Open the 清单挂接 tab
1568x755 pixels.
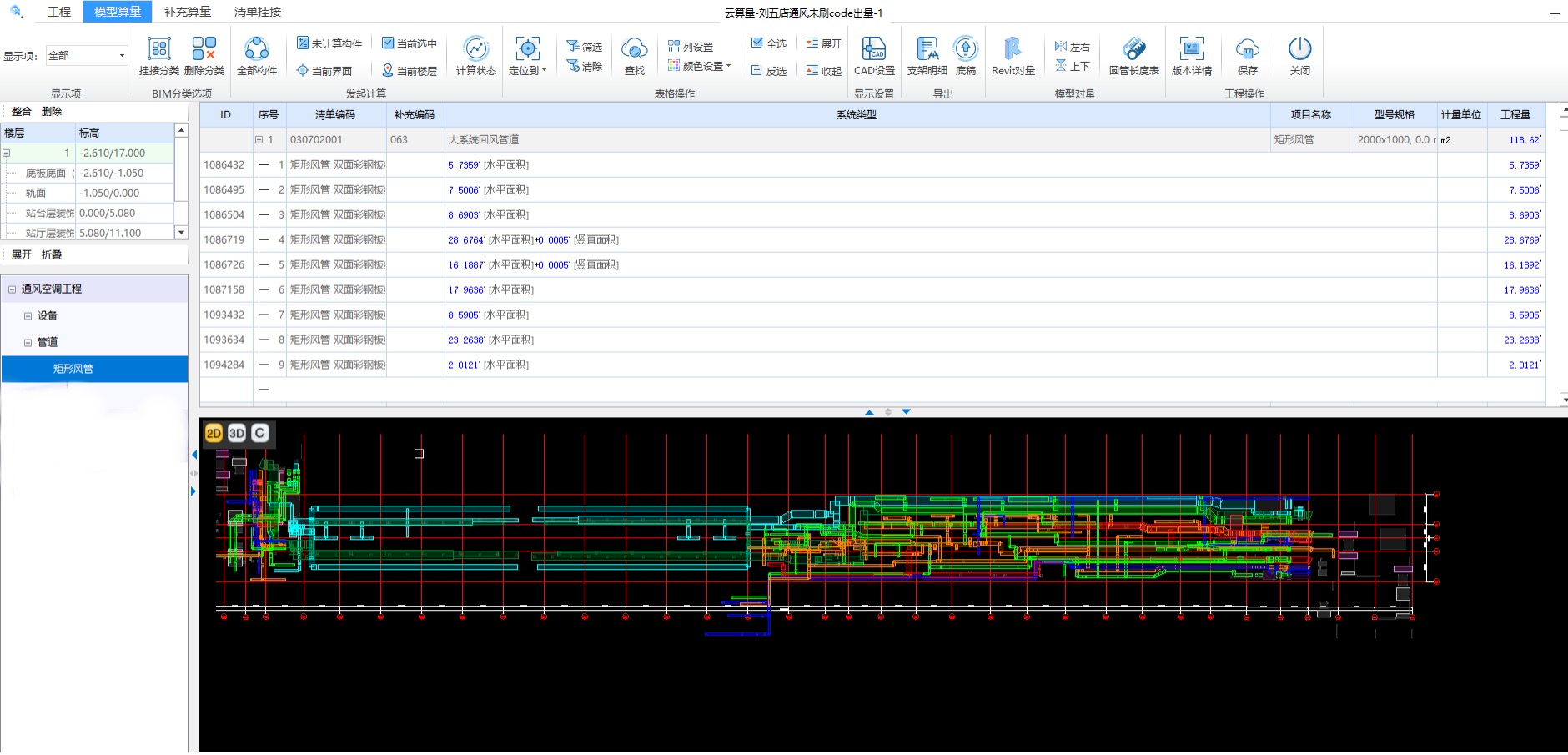coord(258,12)
